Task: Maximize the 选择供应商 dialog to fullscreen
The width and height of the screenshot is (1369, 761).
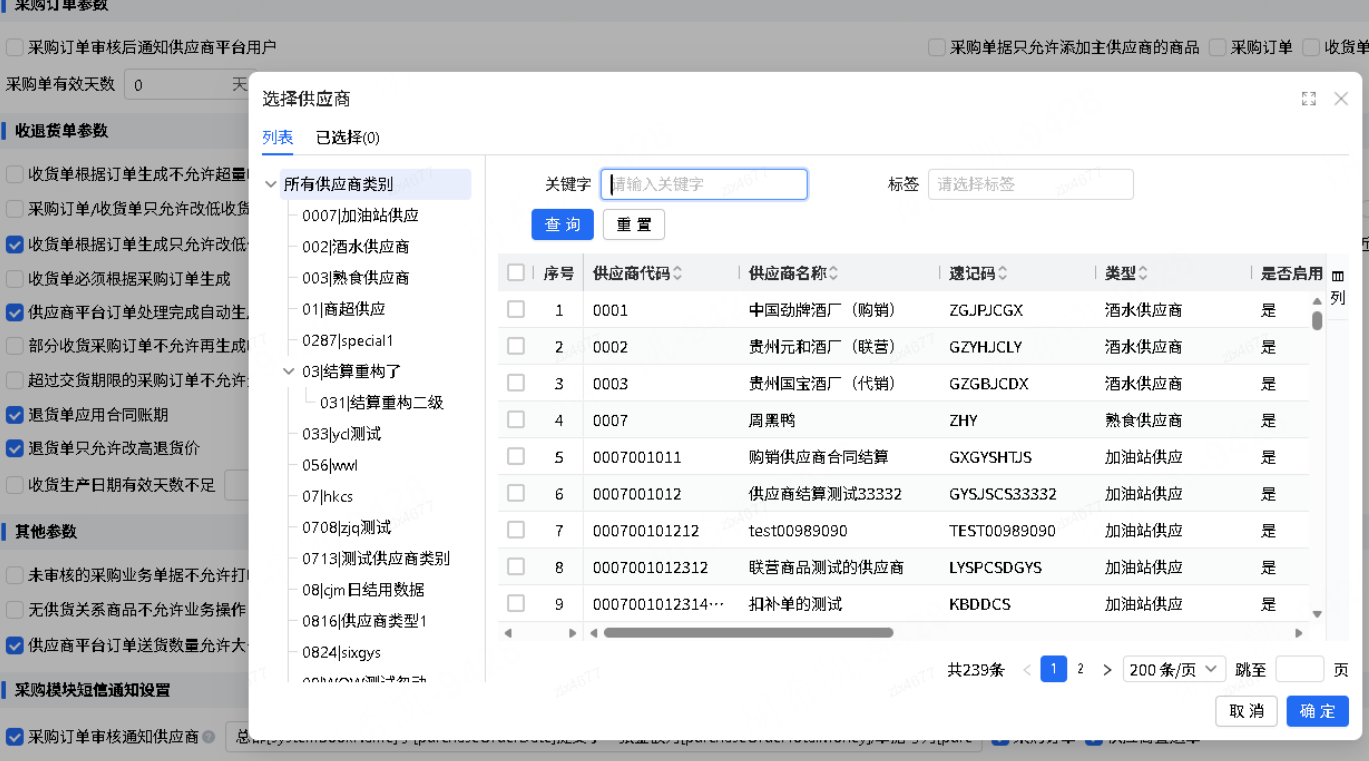Action: coord(1308,99)
